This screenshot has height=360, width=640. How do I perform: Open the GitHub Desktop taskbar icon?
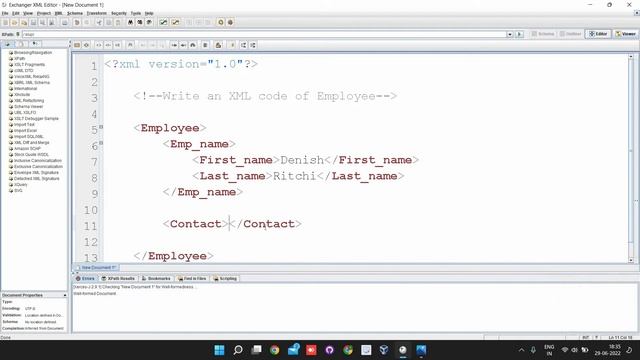[x=329, y=350]
